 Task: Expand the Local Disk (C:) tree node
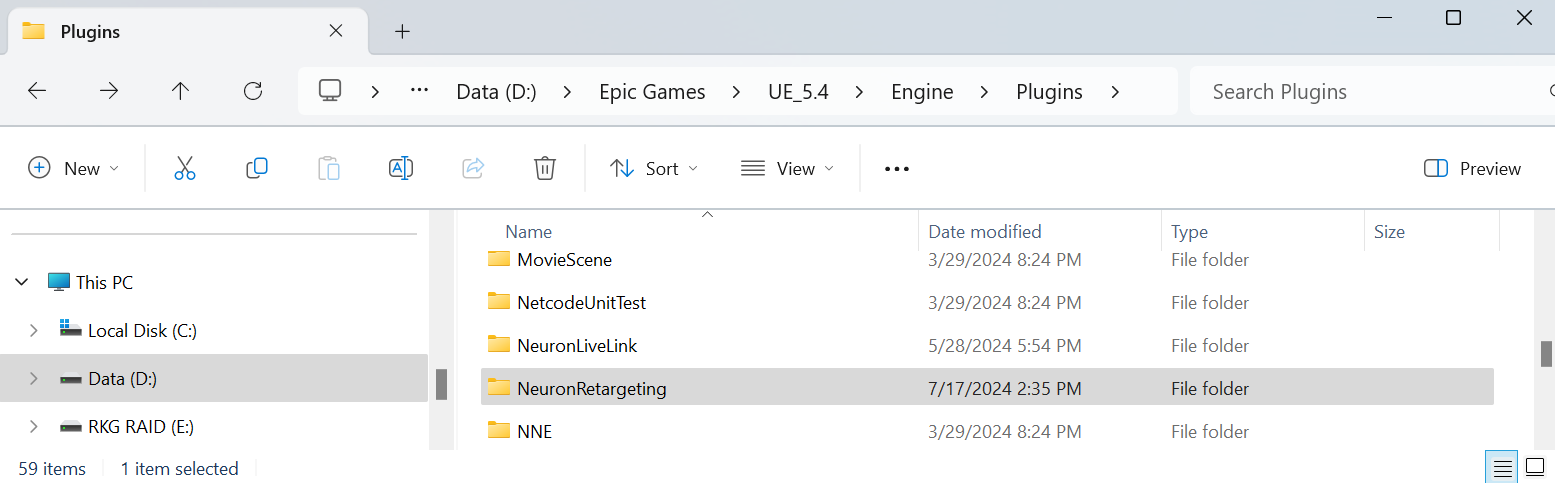[34, 330]
